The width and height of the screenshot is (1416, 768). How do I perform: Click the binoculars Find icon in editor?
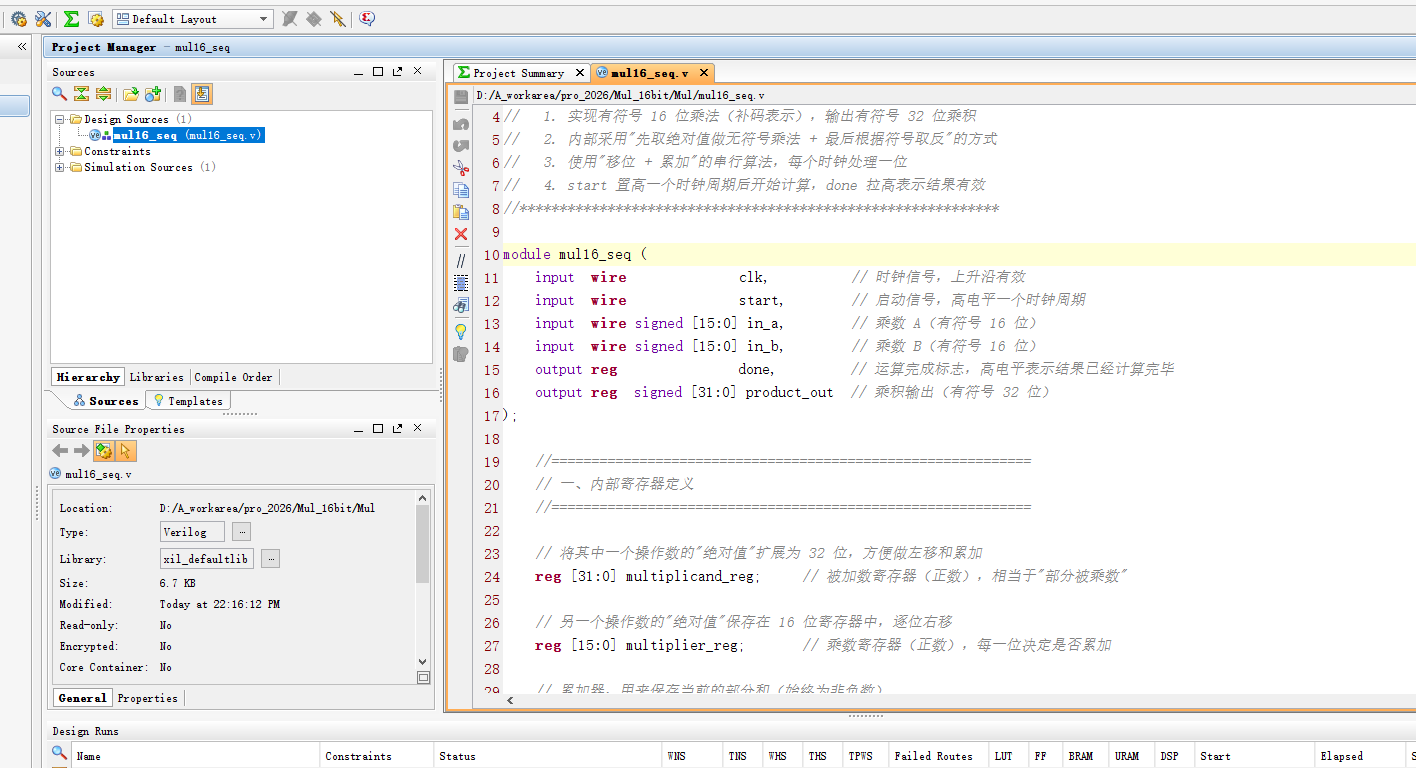tap(461, 305)
